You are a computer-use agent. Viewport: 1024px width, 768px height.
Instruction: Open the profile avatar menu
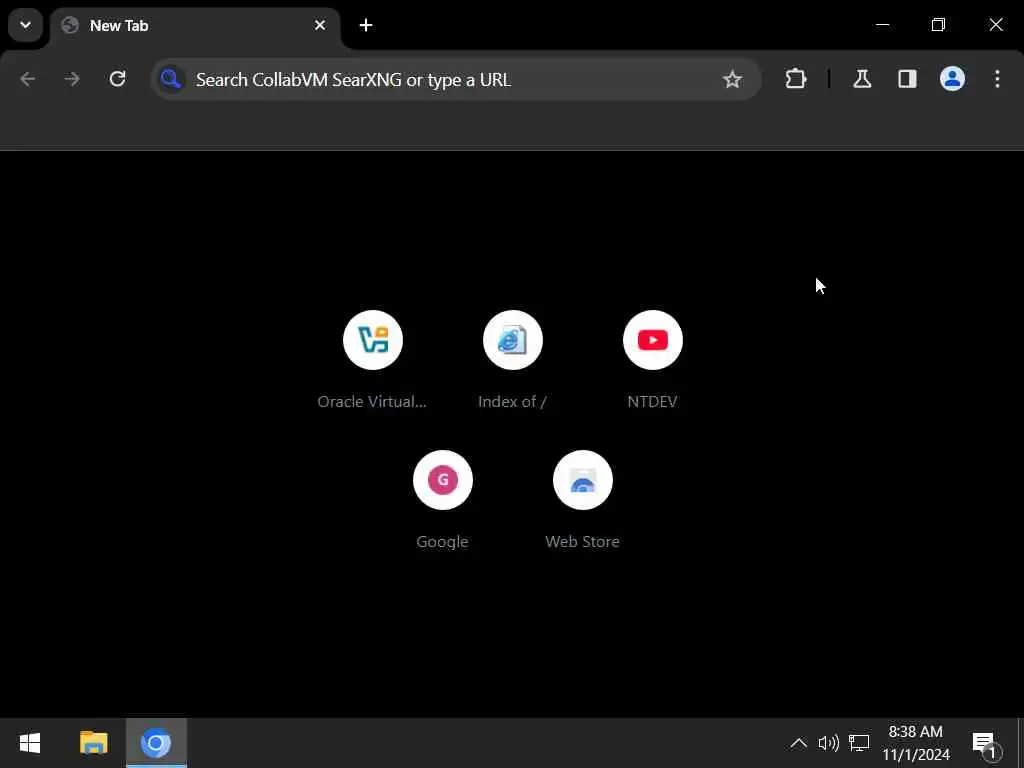[x=952, y=79]
